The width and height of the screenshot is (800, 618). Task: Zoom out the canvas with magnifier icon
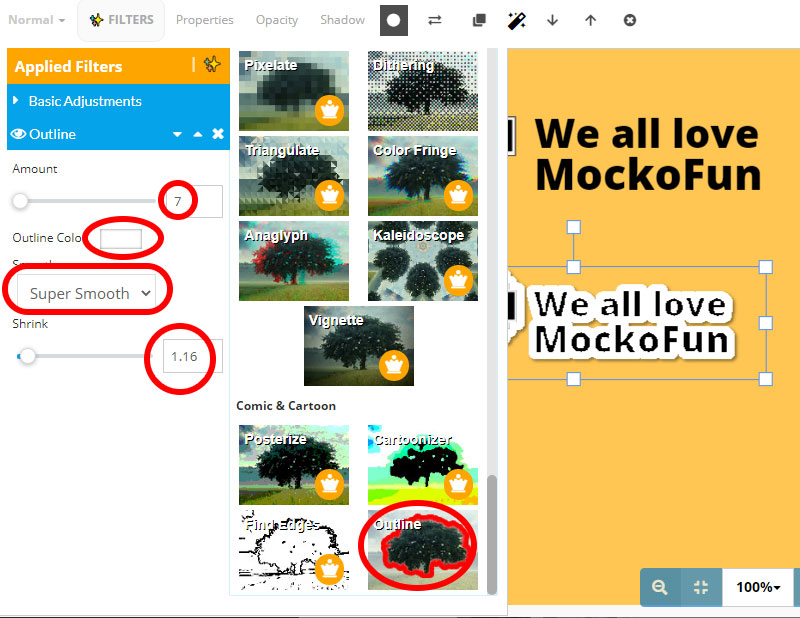click(660, 587)
